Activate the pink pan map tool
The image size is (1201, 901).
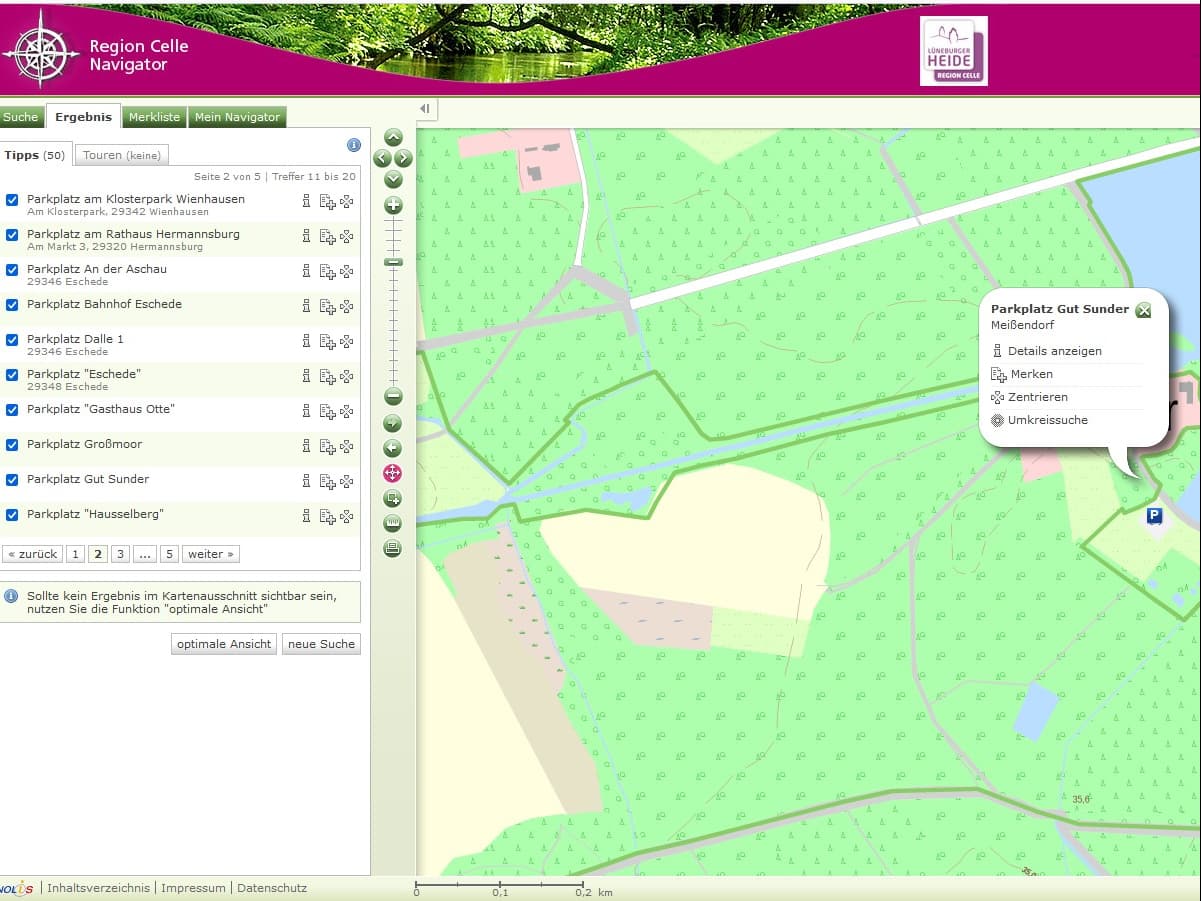392,473
